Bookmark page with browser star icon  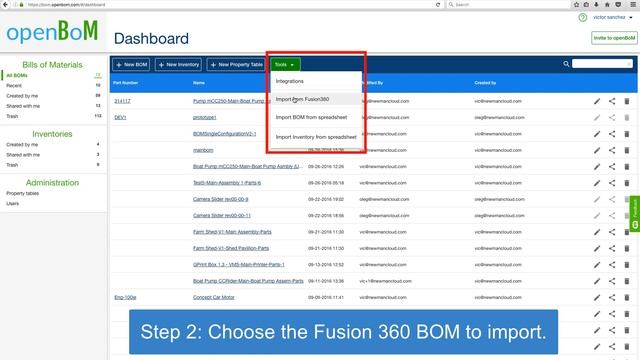(x=576, y=4)
